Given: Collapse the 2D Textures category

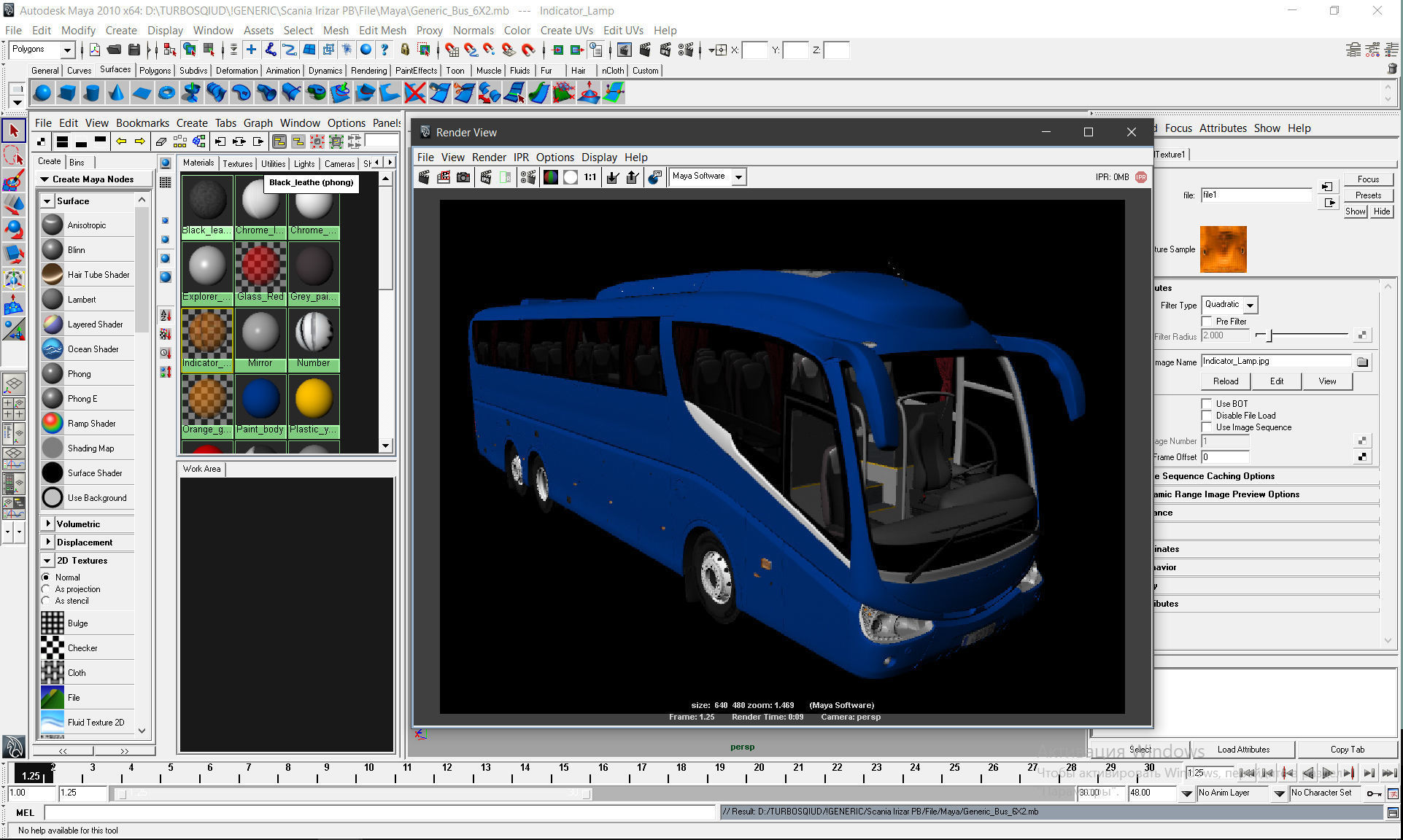Looking at the screenshot, I should pos(47,561).
